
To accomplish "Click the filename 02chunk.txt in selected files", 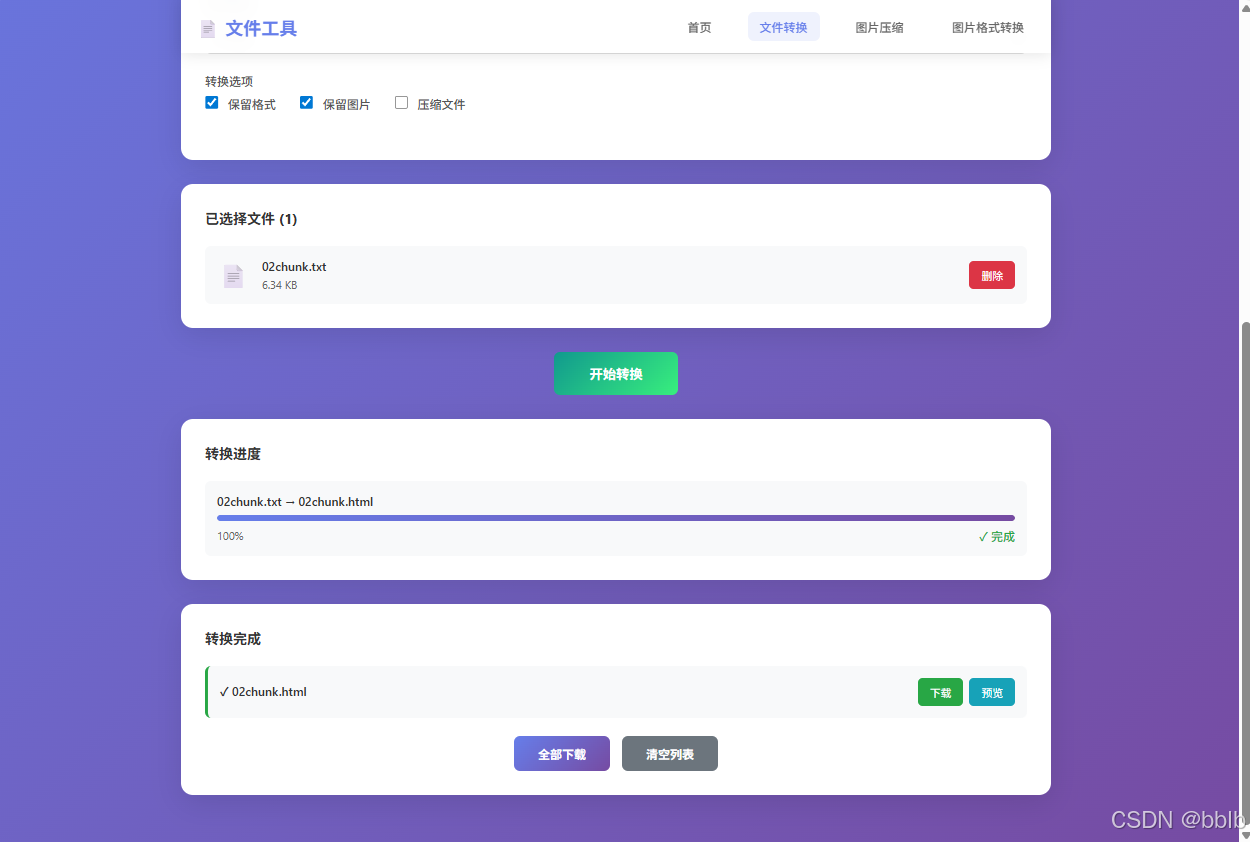I will pyautogui.click(x=293, y=266).
